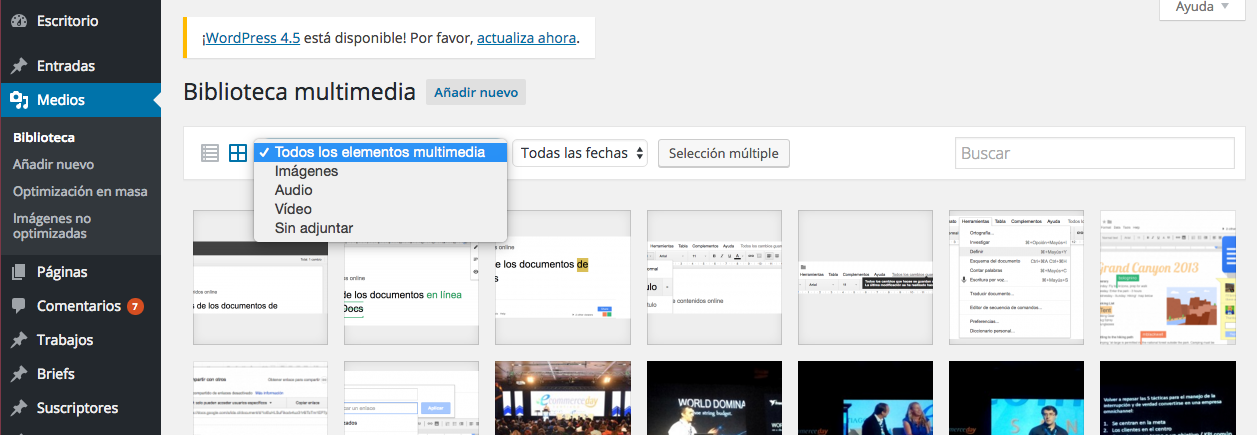Select Imágenes filter option

[x=380, y=171]
